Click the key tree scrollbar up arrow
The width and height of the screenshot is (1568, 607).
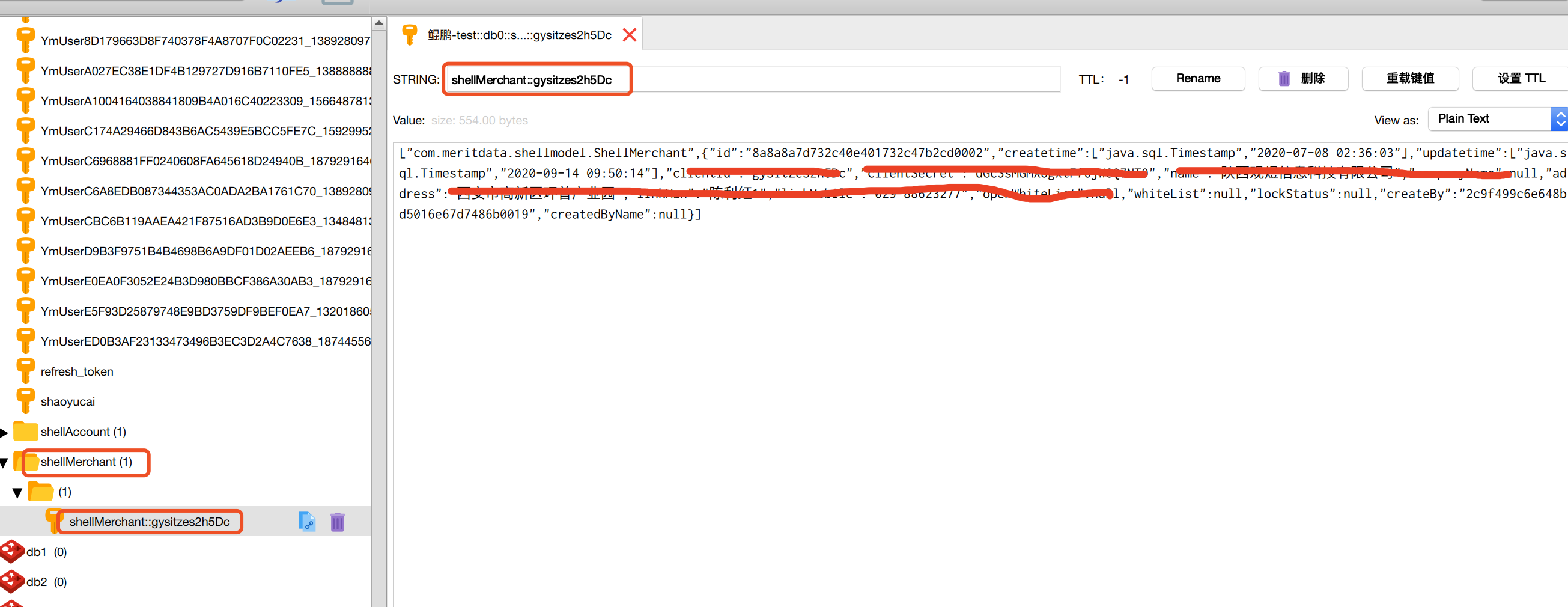(378, 24)
